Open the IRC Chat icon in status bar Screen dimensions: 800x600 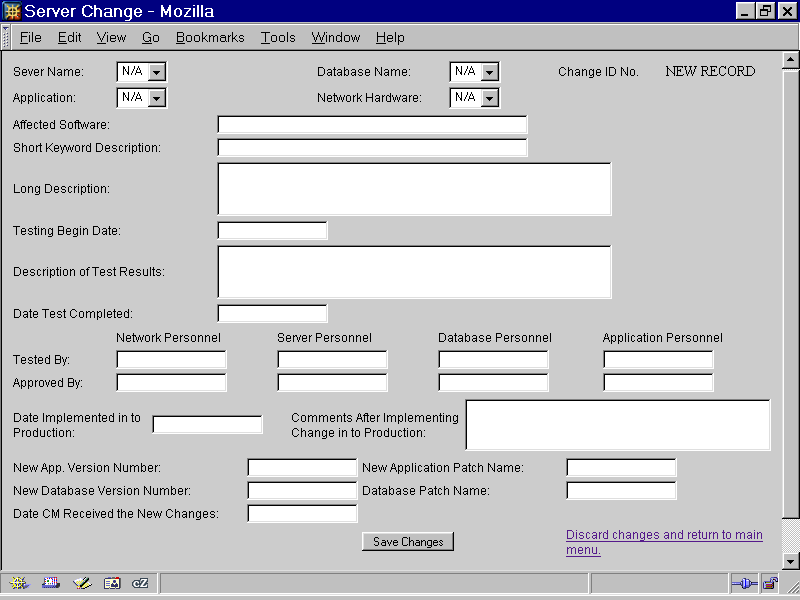coord(141,583)
